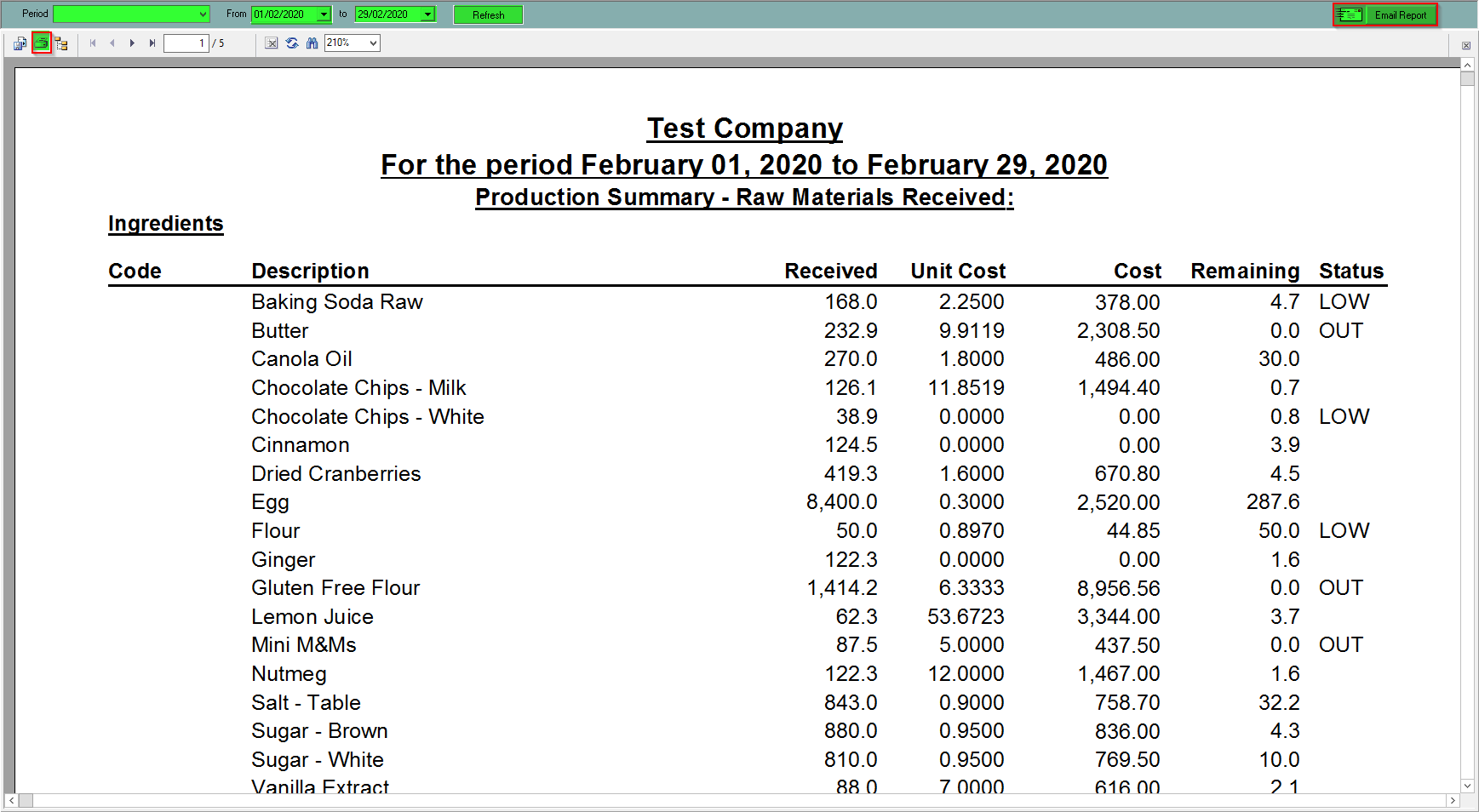Click the Description column header
The width and height of the screenshot is (1479, 812).
point(311,272)
